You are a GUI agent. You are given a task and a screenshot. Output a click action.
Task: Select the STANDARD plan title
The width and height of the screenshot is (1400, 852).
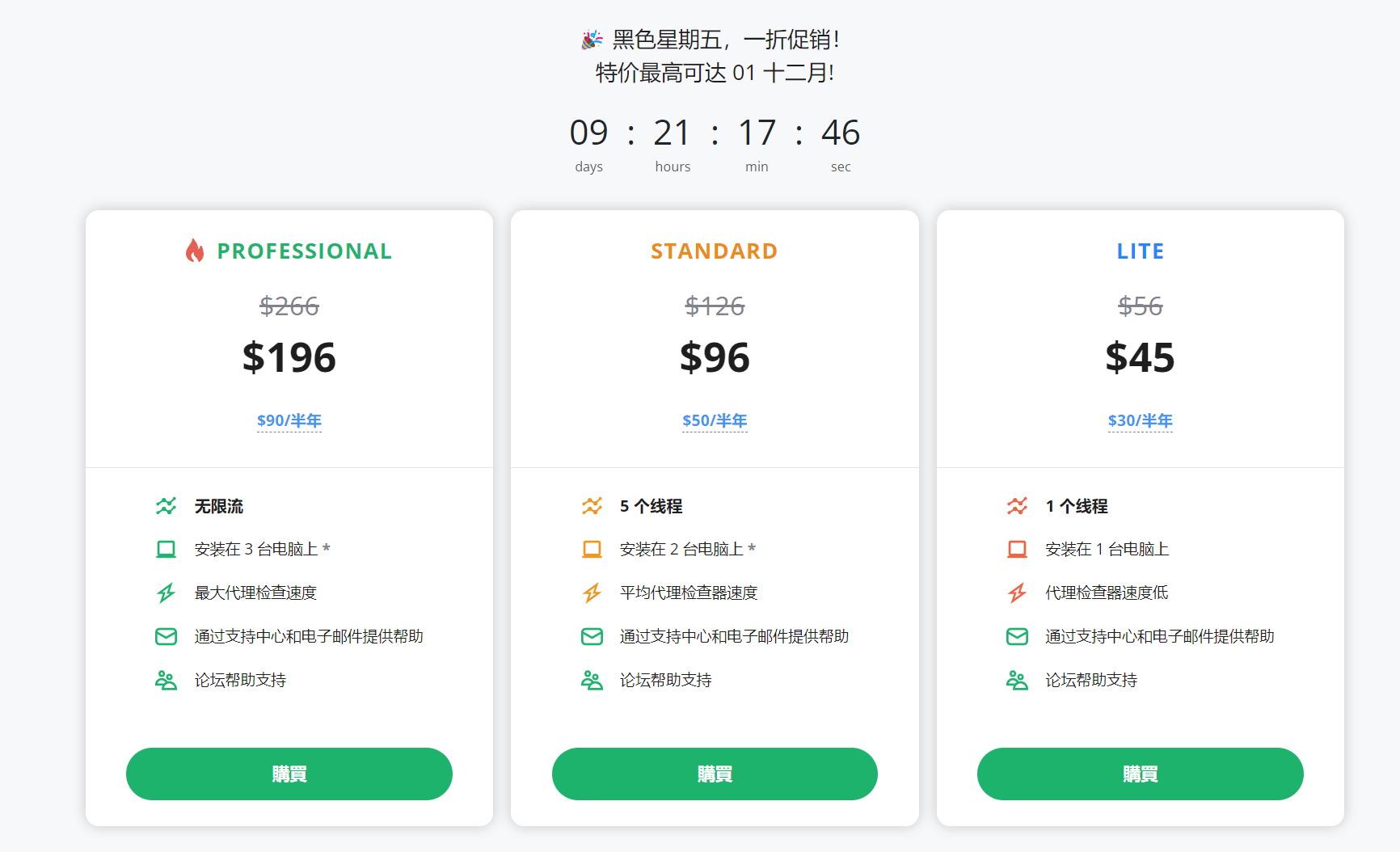click(x=715, y=251)
